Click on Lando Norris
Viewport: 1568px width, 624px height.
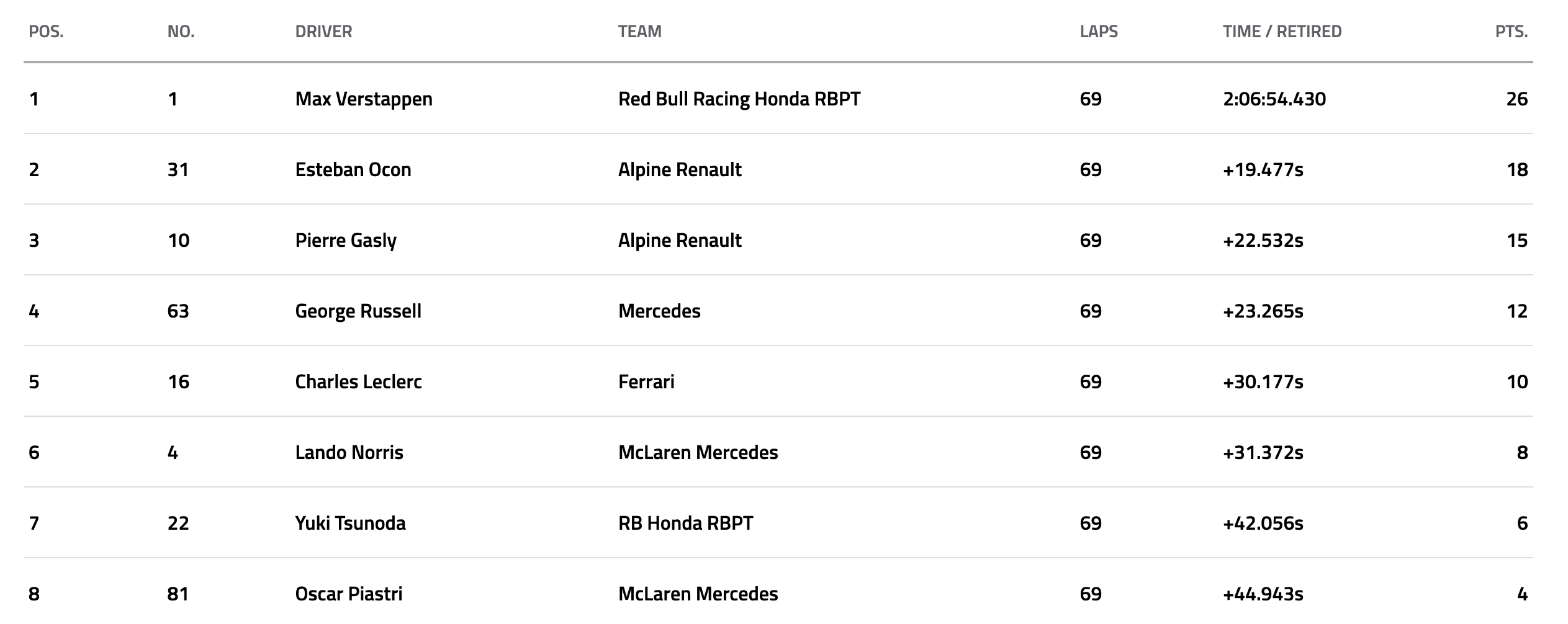[349, 453]
